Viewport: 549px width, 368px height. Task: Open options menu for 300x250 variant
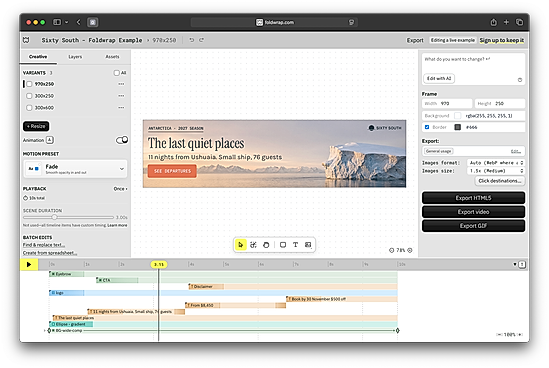pos(121,96)
